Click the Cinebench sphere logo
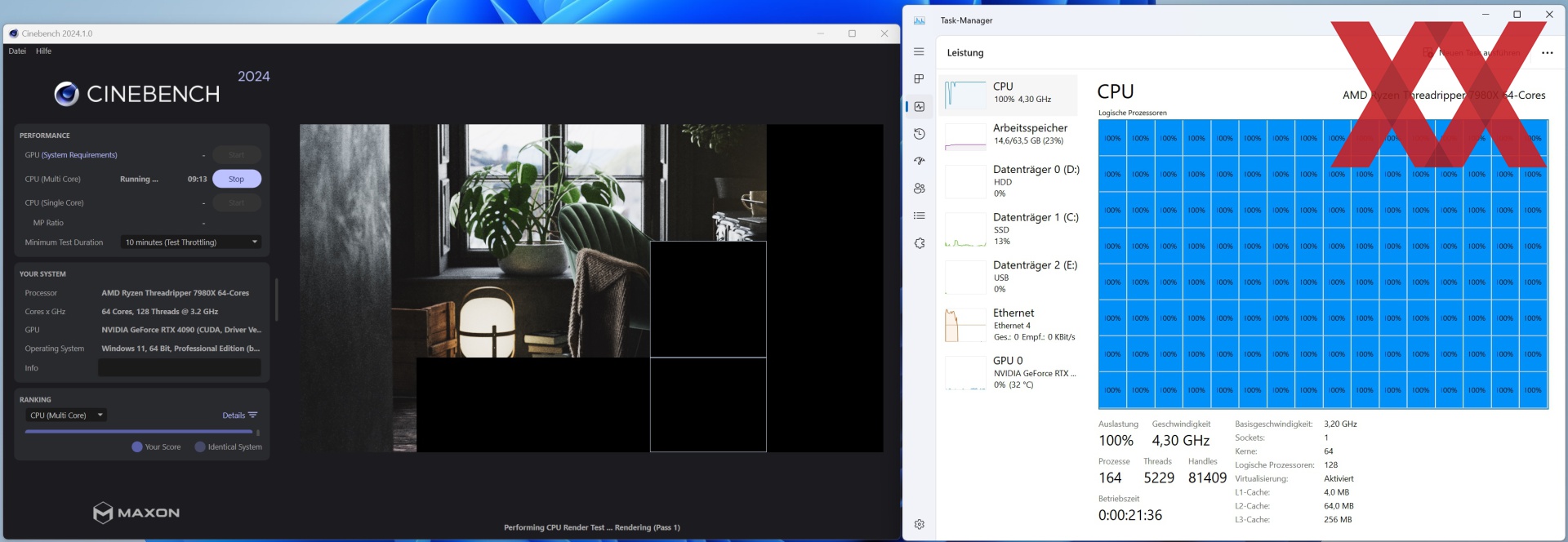Image resolution: width=1568 pixels, height=542 pixels. click(x=66, y=94)
